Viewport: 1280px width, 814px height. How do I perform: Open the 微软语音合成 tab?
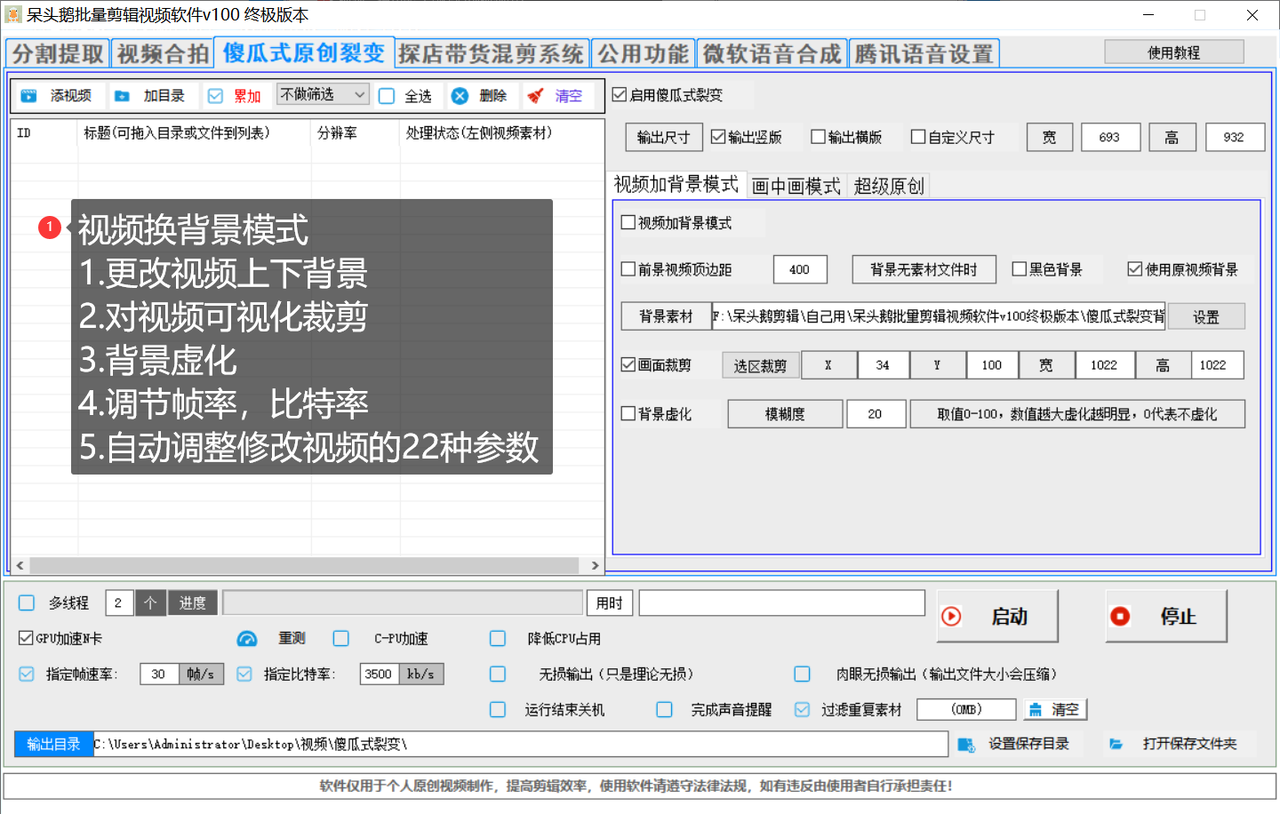tap(772, 52)
